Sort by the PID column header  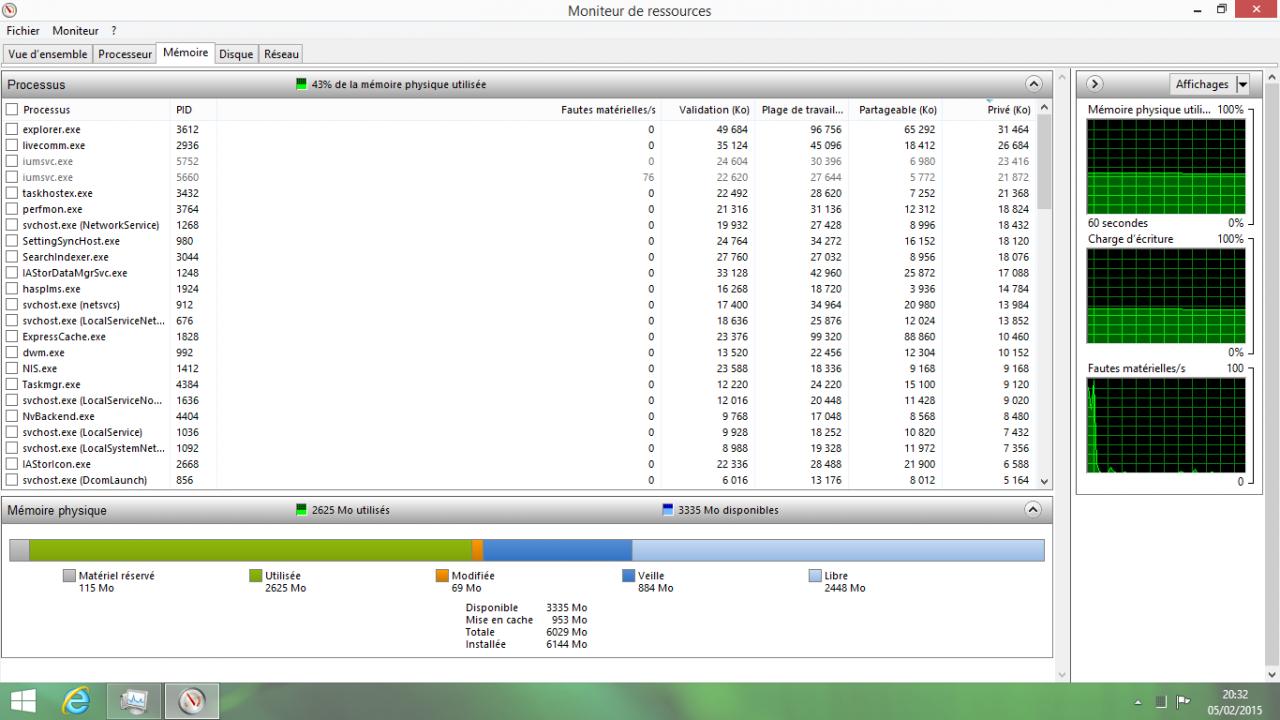point(194,109)
